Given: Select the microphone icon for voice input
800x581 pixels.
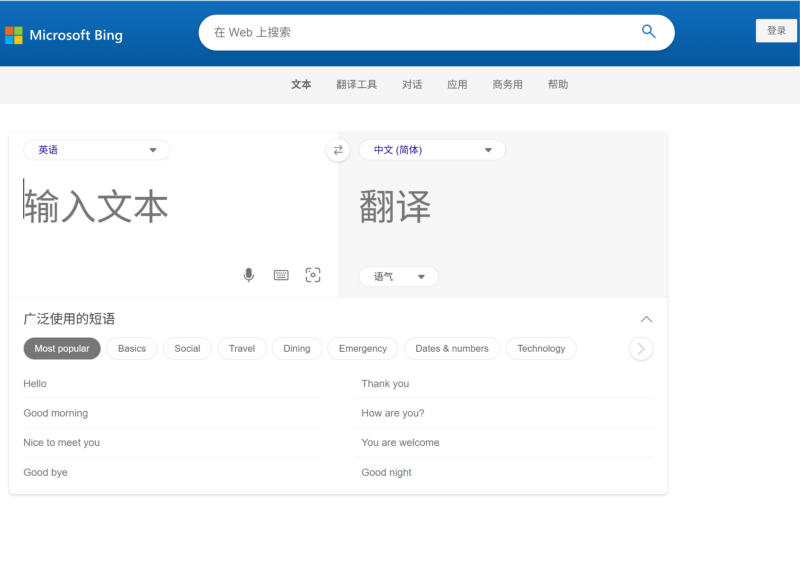Looking at the screenshot, I should [x=248, y=274].
